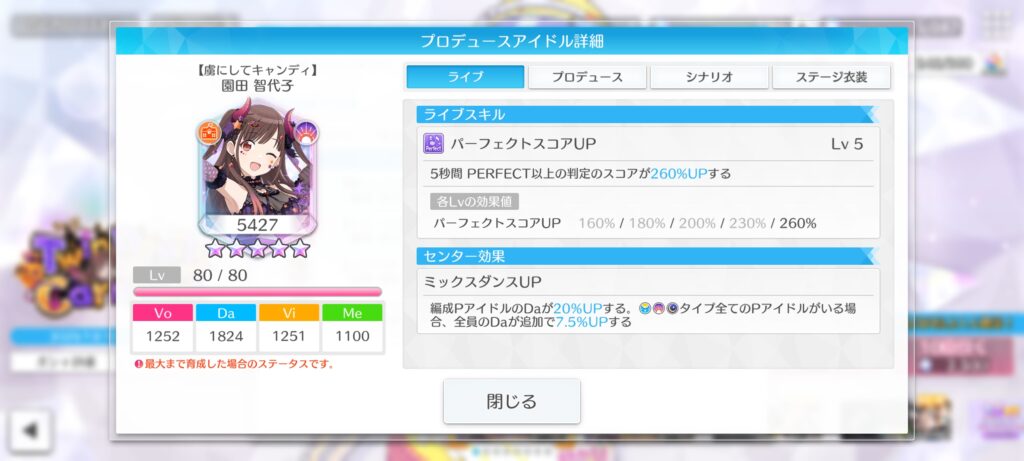Click the purple sunburst badge on idol card
The image size is (1024, 461).
(x=305, y=133)
